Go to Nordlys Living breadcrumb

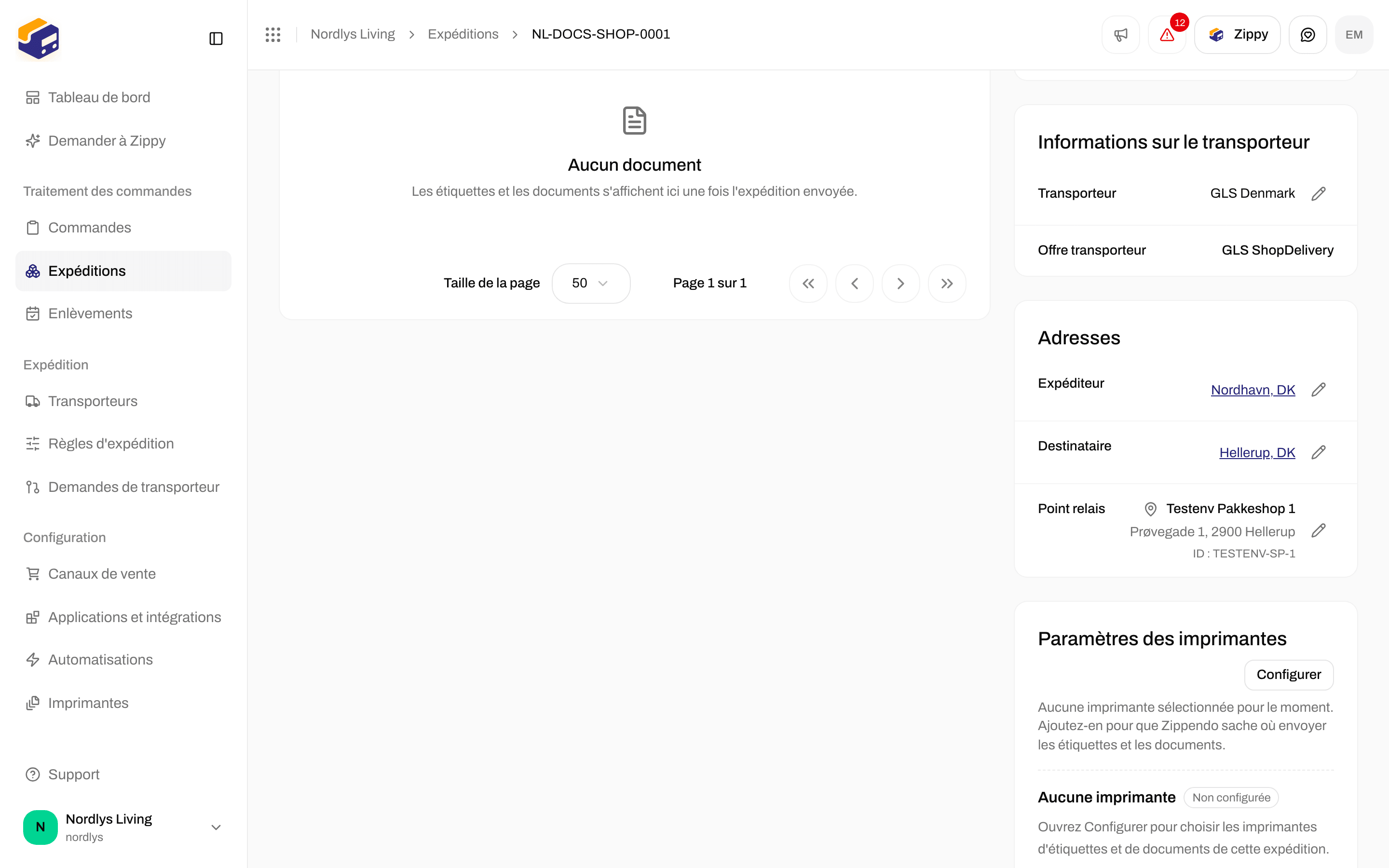[x=353, y=34]
